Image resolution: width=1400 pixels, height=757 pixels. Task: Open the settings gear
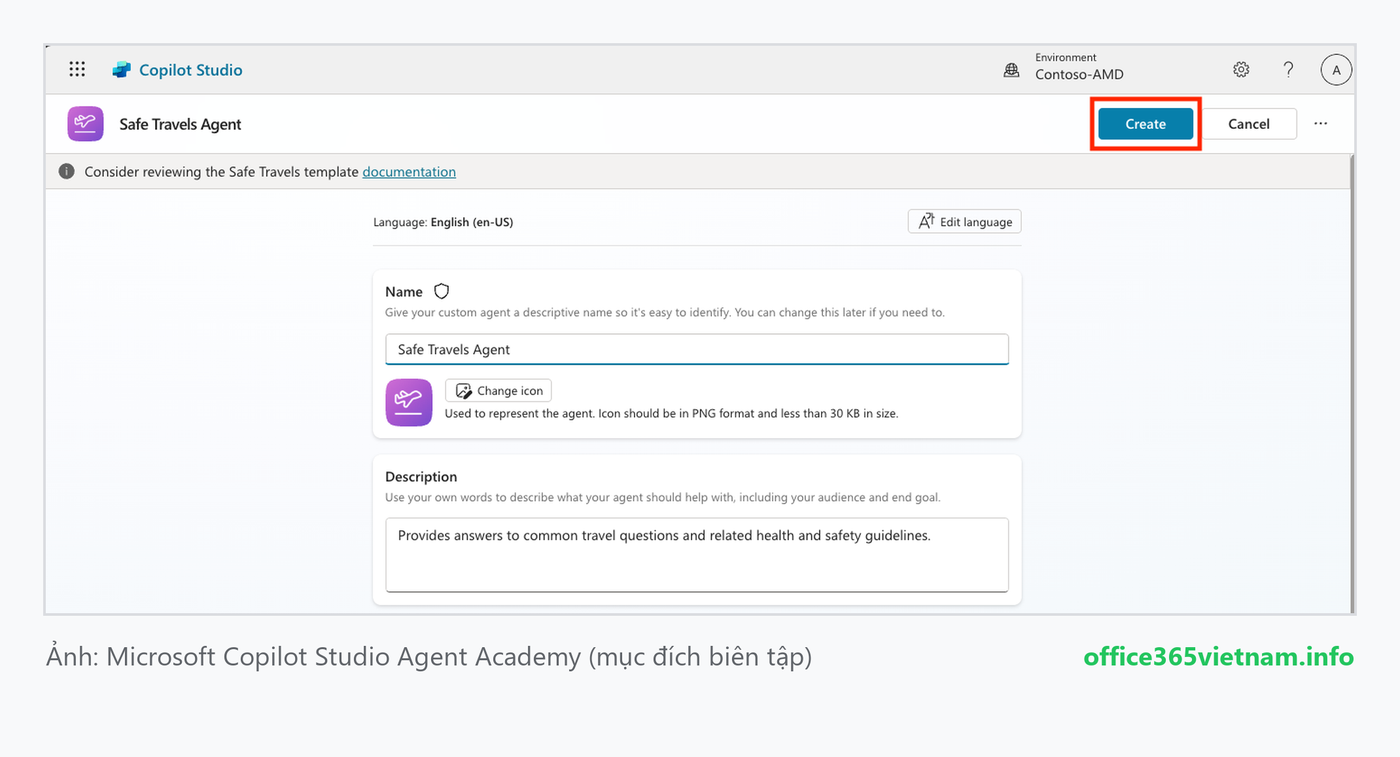pyautogui.click(x=1241, y=70)
